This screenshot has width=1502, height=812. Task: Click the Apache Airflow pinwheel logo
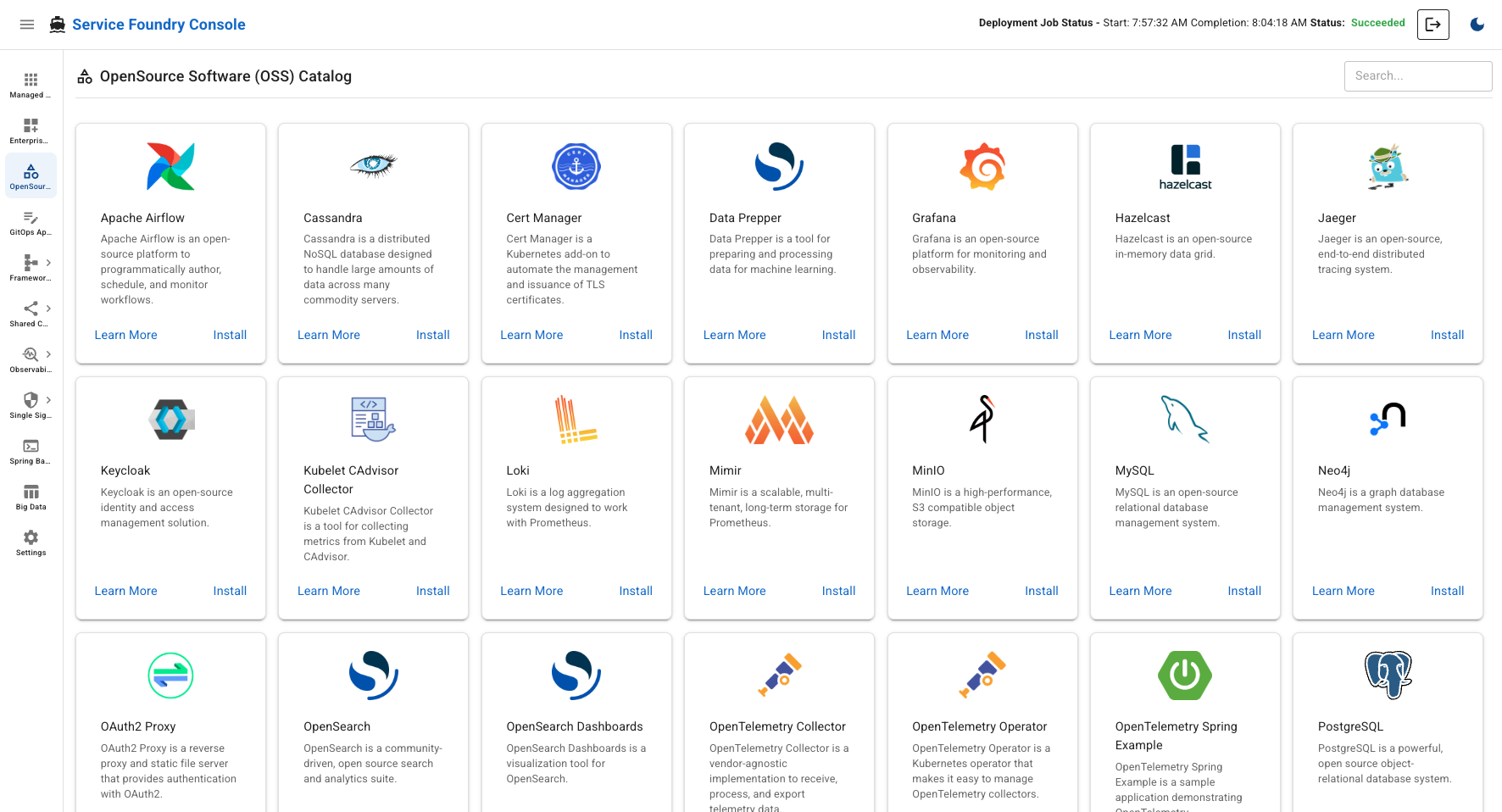(x=170, y=166)
